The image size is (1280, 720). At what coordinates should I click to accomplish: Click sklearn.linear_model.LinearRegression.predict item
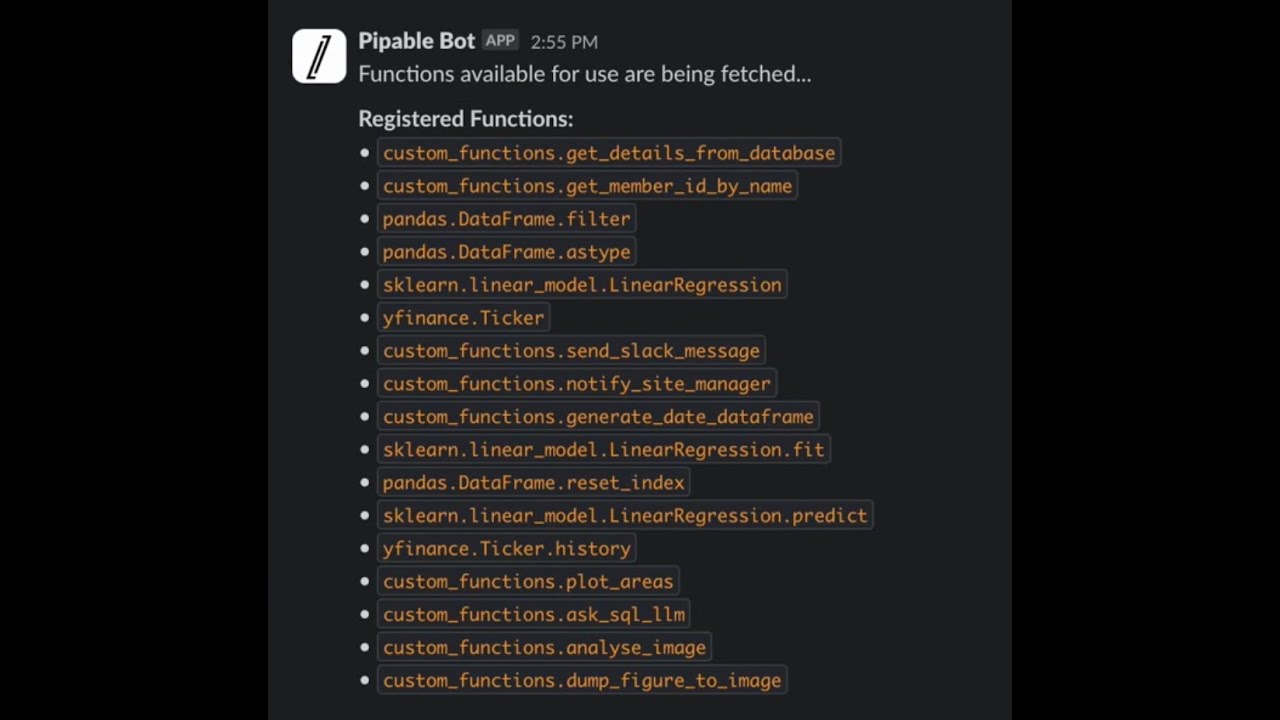tap(625, 516)
